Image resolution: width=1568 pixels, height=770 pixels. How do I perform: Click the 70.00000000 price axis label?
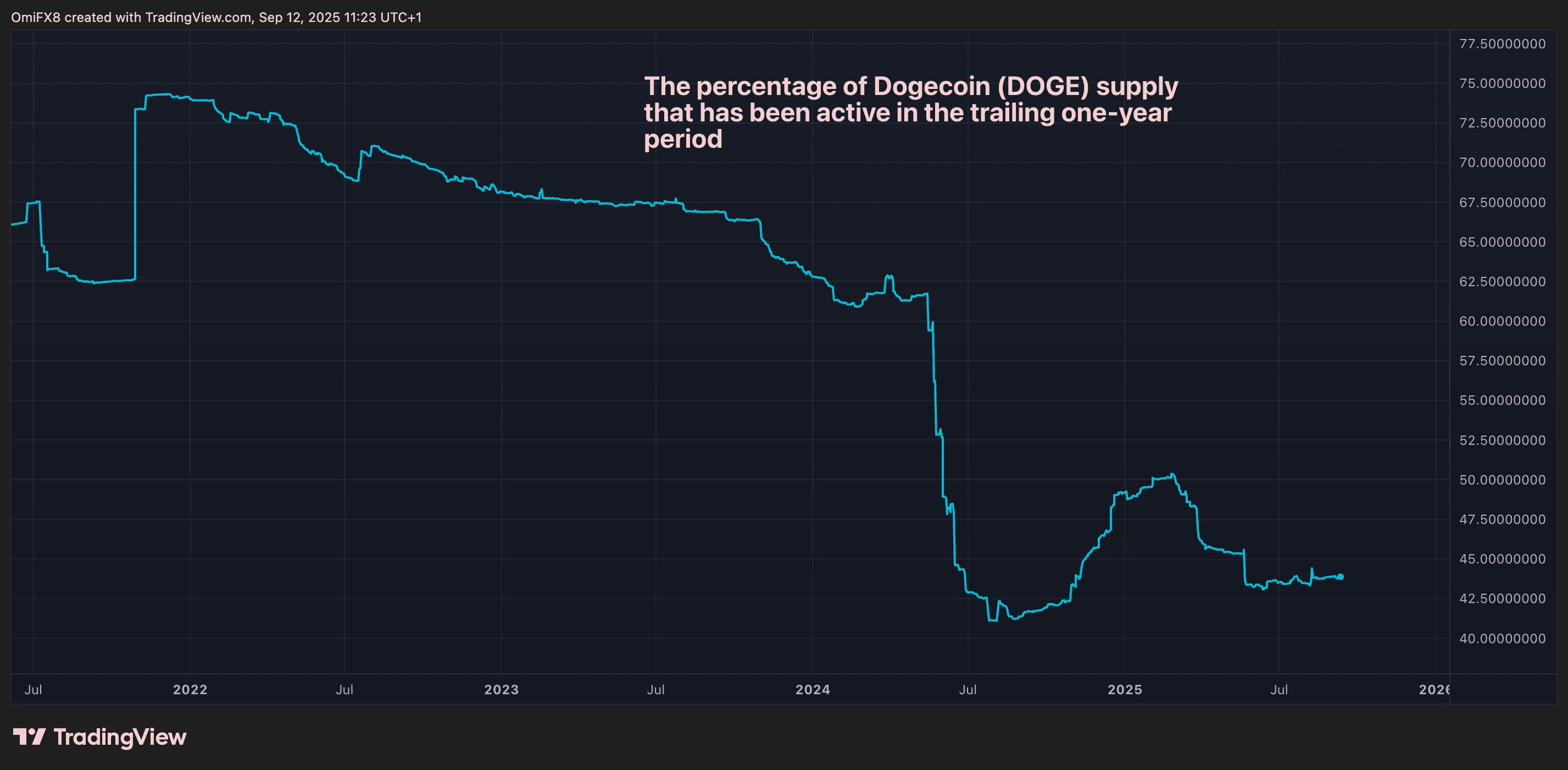(1502, 163)
